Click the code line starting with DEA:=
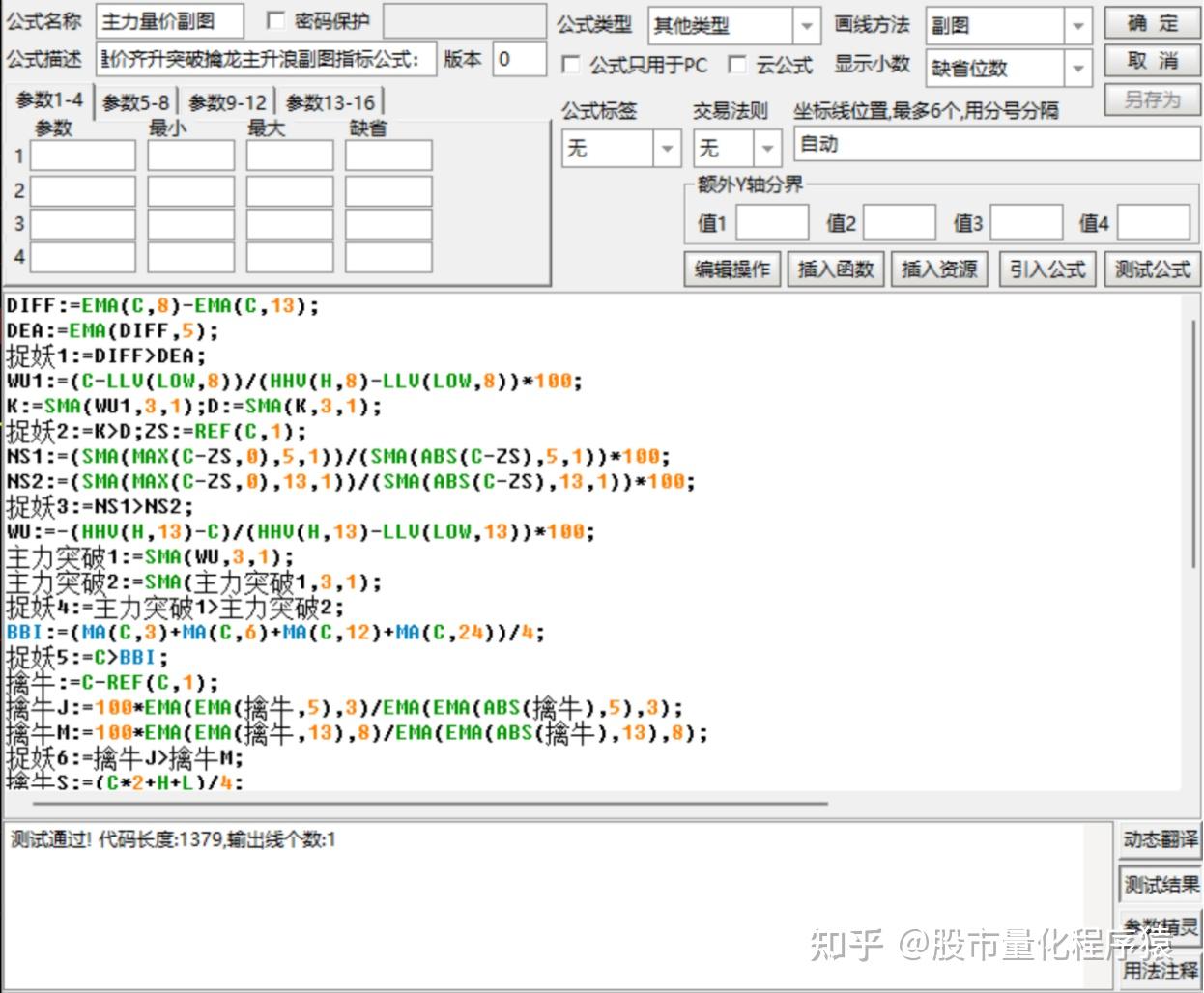The height and width of the screenshot is (993, 1204). pos(112,330)
